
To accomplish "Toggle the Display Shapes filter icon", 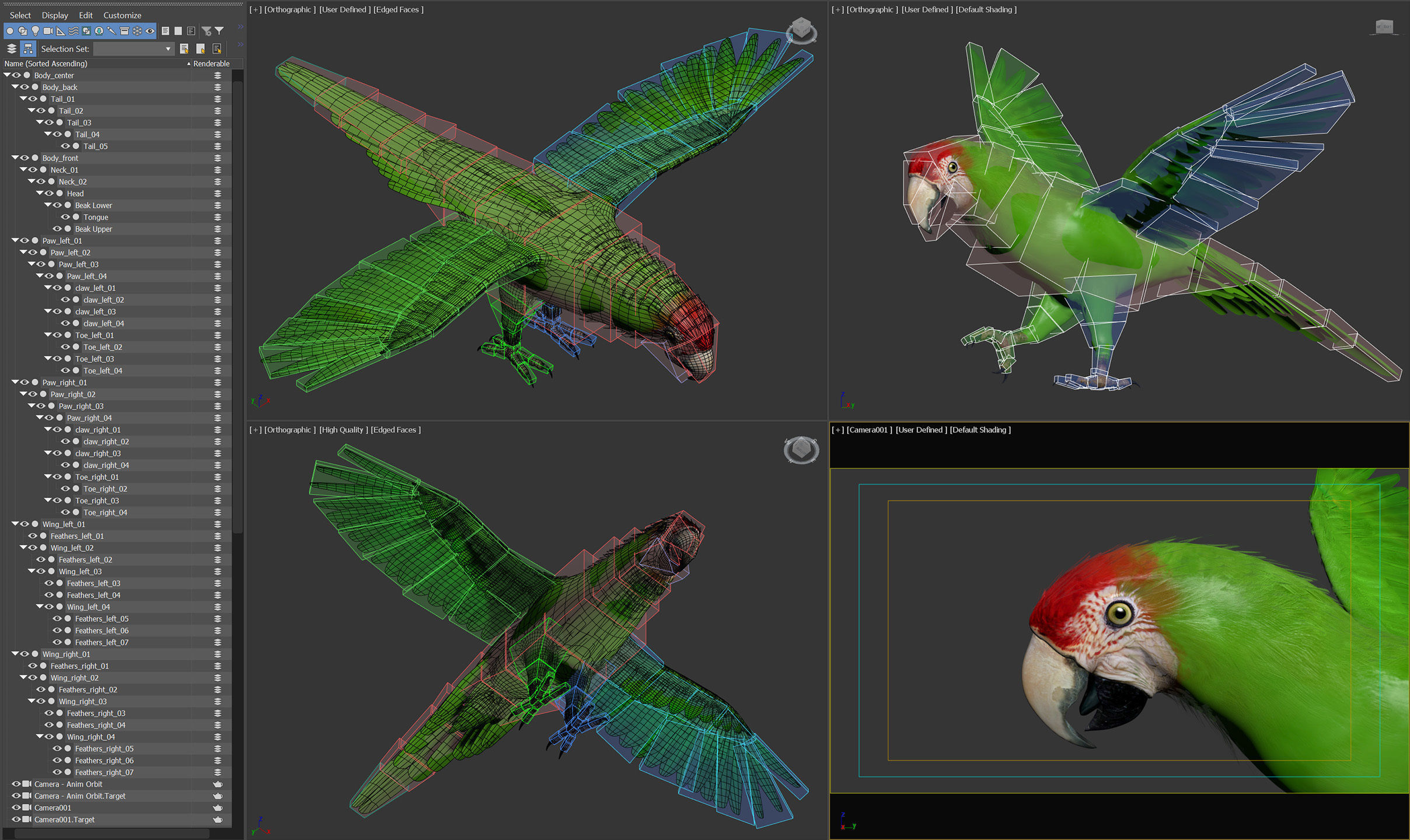I will (23, 31).
